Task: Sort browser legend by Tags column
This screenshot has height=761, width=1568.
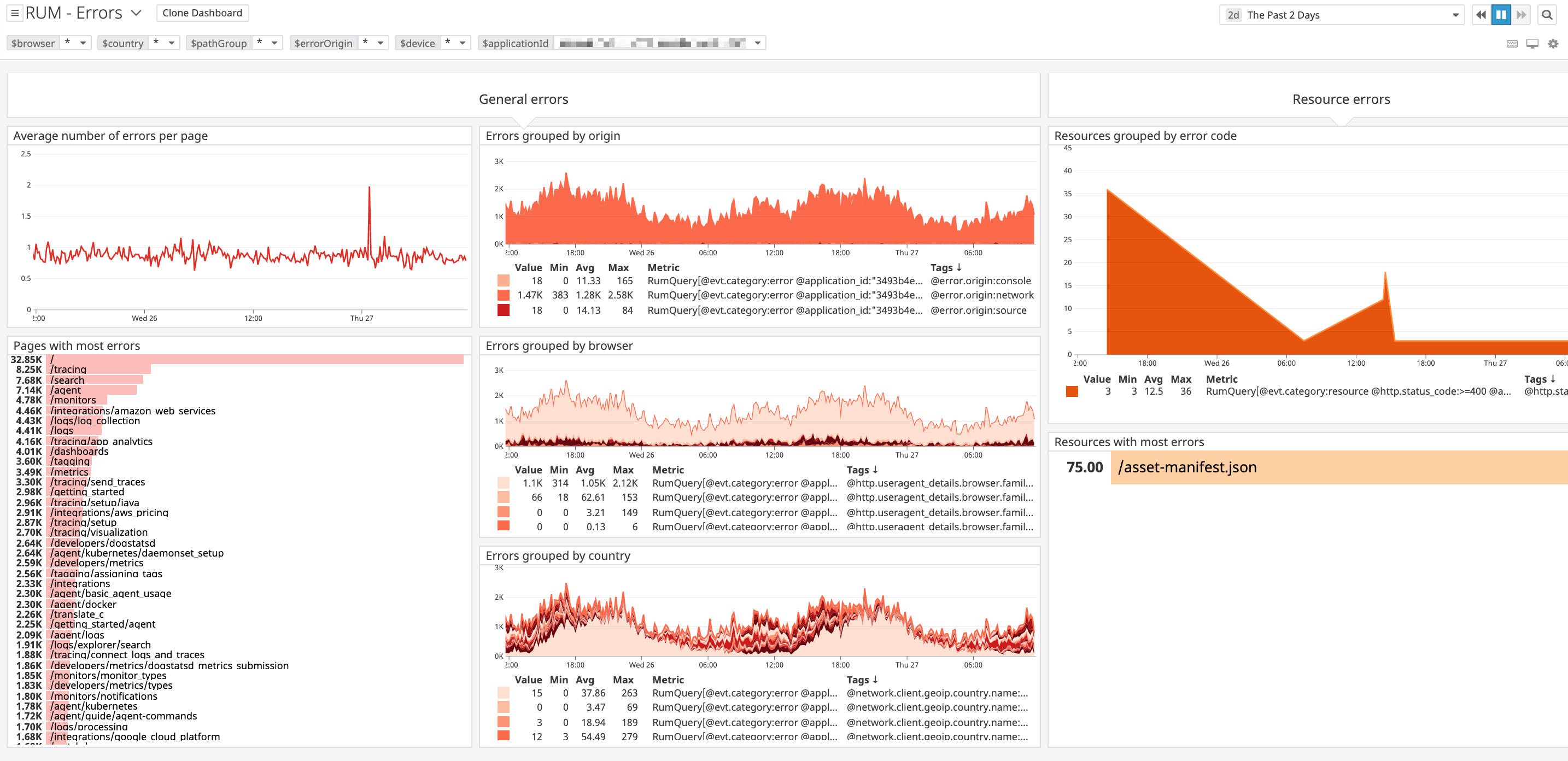Action: click(862, 470)
